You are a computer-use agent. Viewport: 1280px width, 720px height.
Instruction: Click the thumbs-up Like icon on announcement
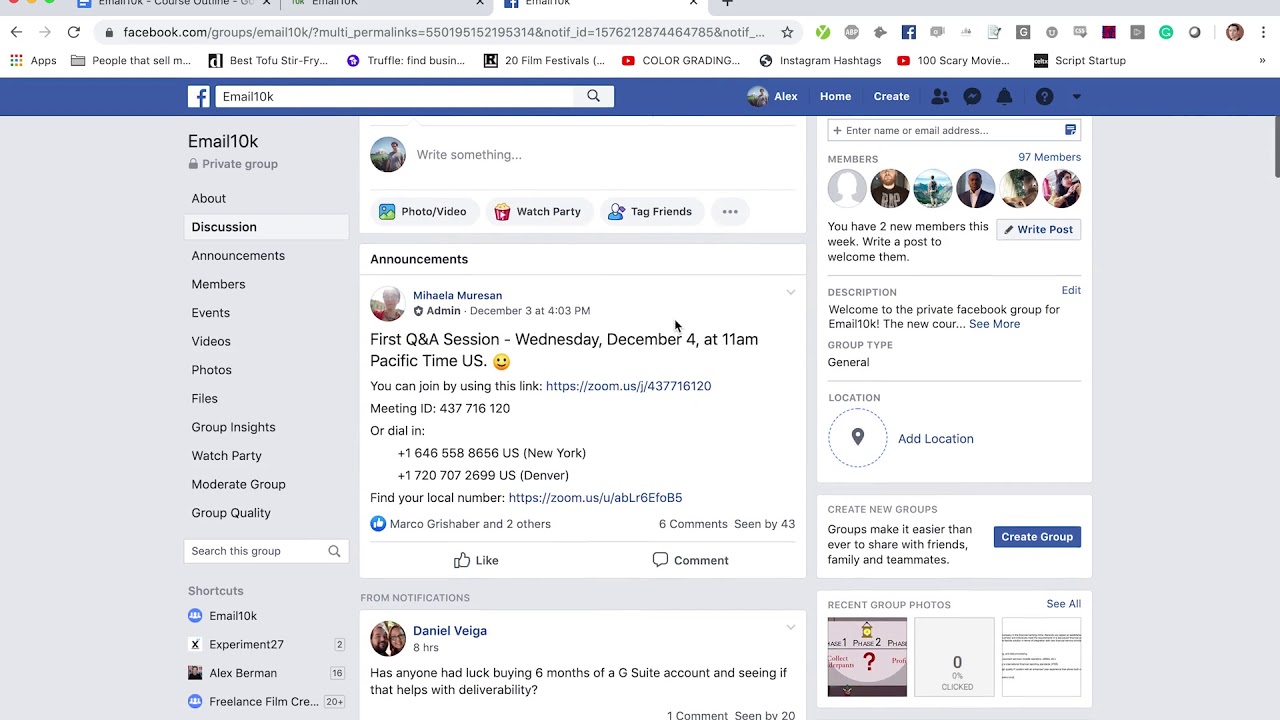tap(462, 560)
